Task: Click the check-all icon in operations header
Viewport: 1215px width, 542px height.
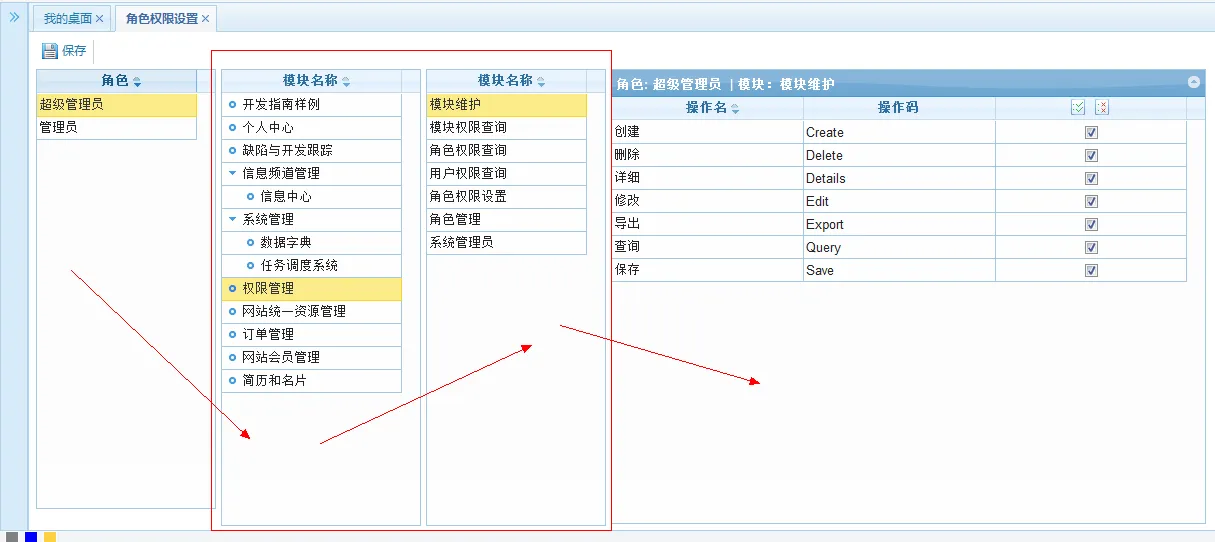Action: click(x=1078, y=107)
